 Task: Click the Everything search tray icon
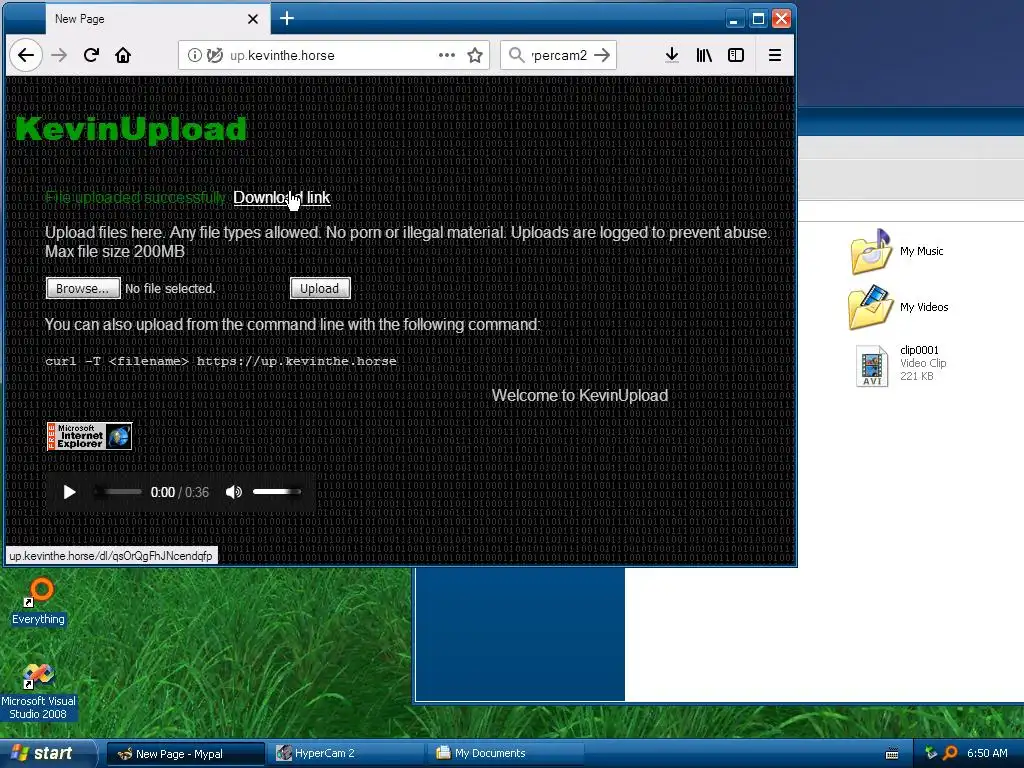950,753
